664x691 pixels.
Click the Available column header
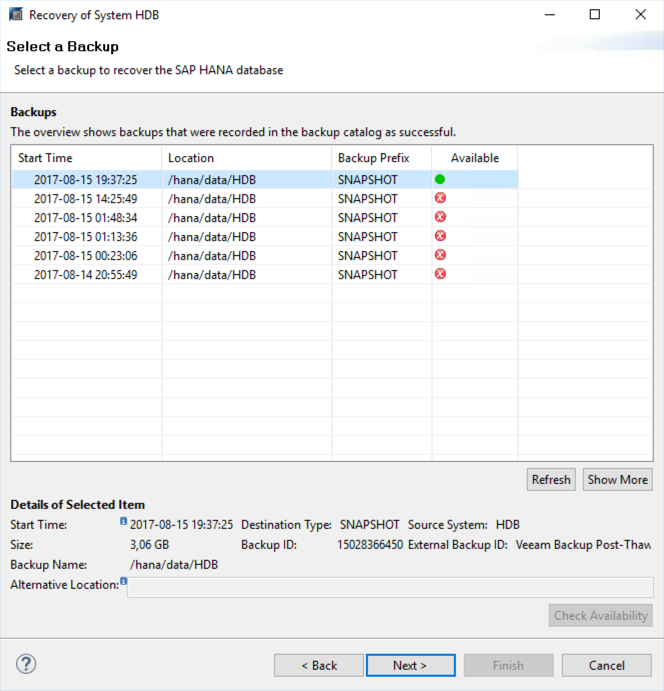click(x=475, y=158)
